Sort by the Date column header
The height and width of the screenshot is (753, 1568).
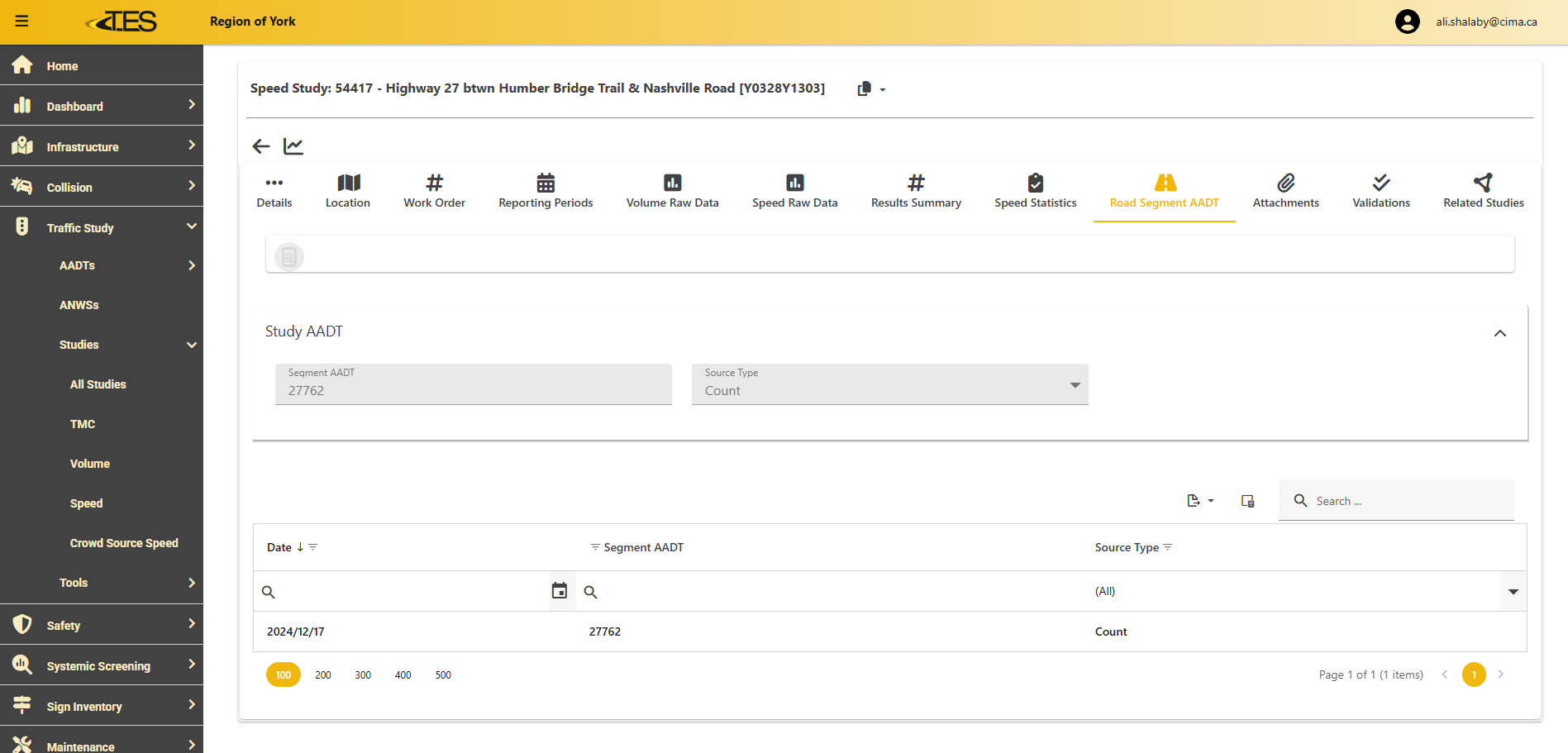pyautogui.click(x=279, y=547)
